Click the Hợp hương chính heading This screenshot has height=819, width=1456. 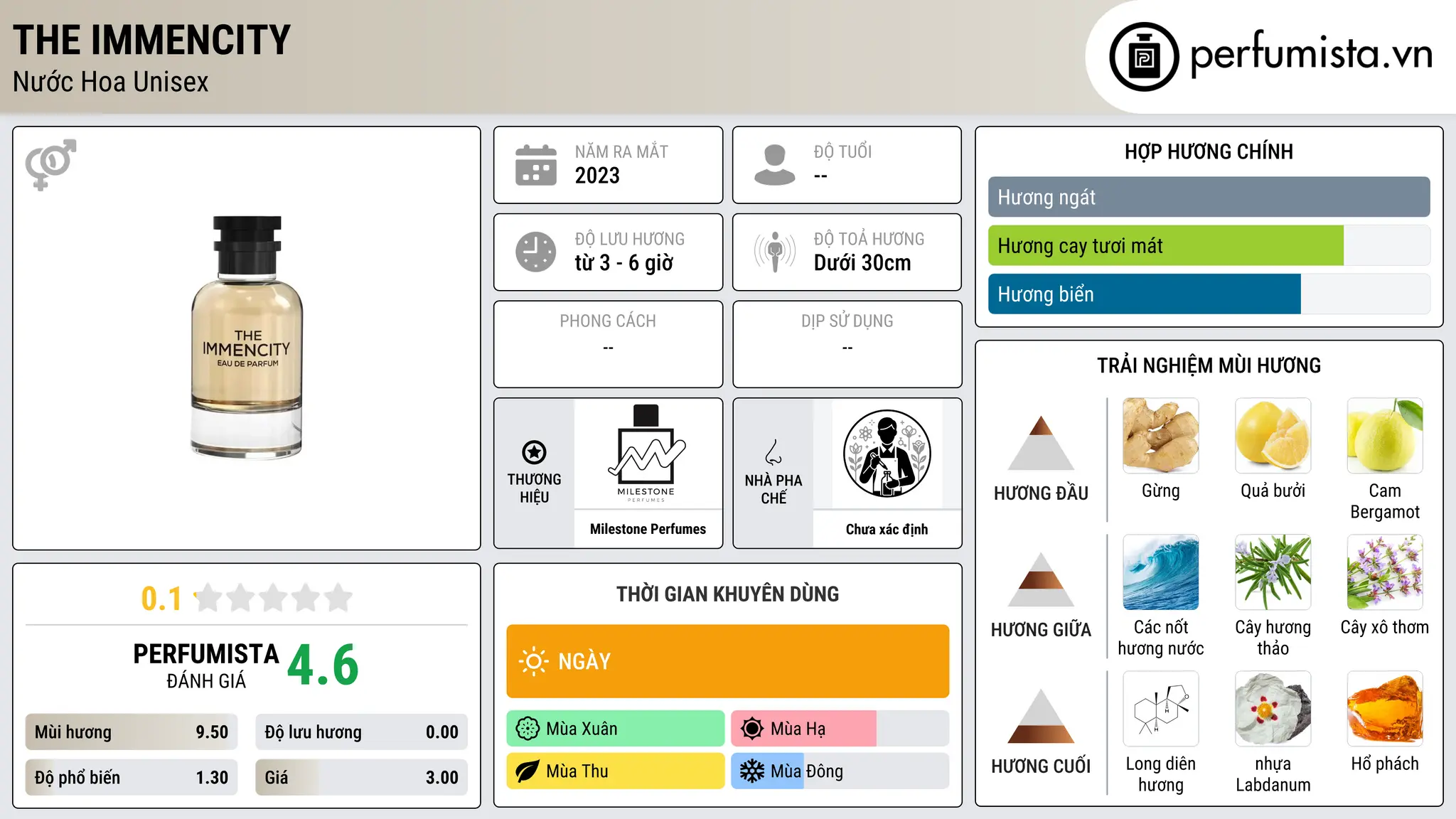(1209, 151)
